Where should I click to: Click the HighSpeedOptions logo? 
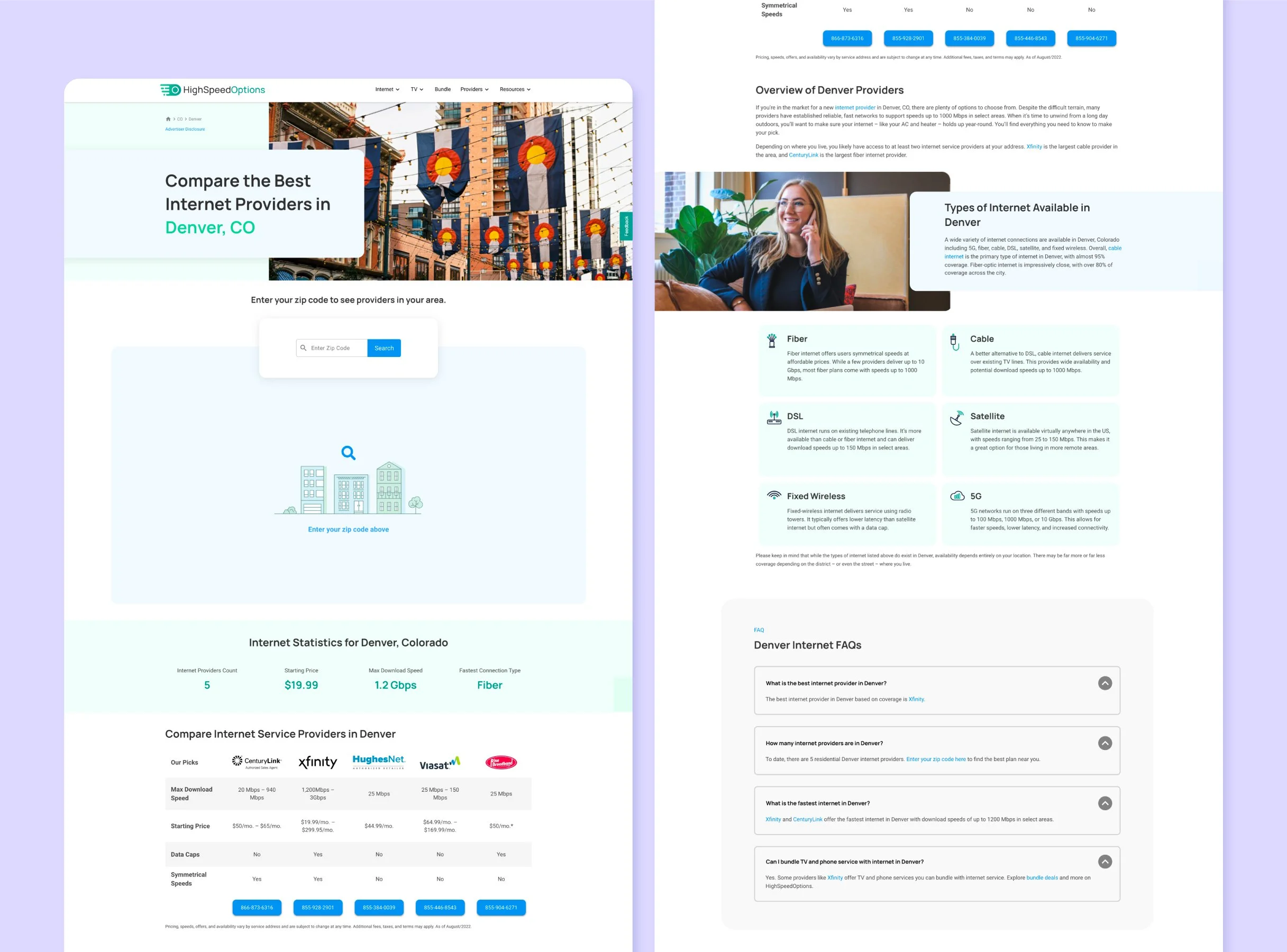point(213,90)
